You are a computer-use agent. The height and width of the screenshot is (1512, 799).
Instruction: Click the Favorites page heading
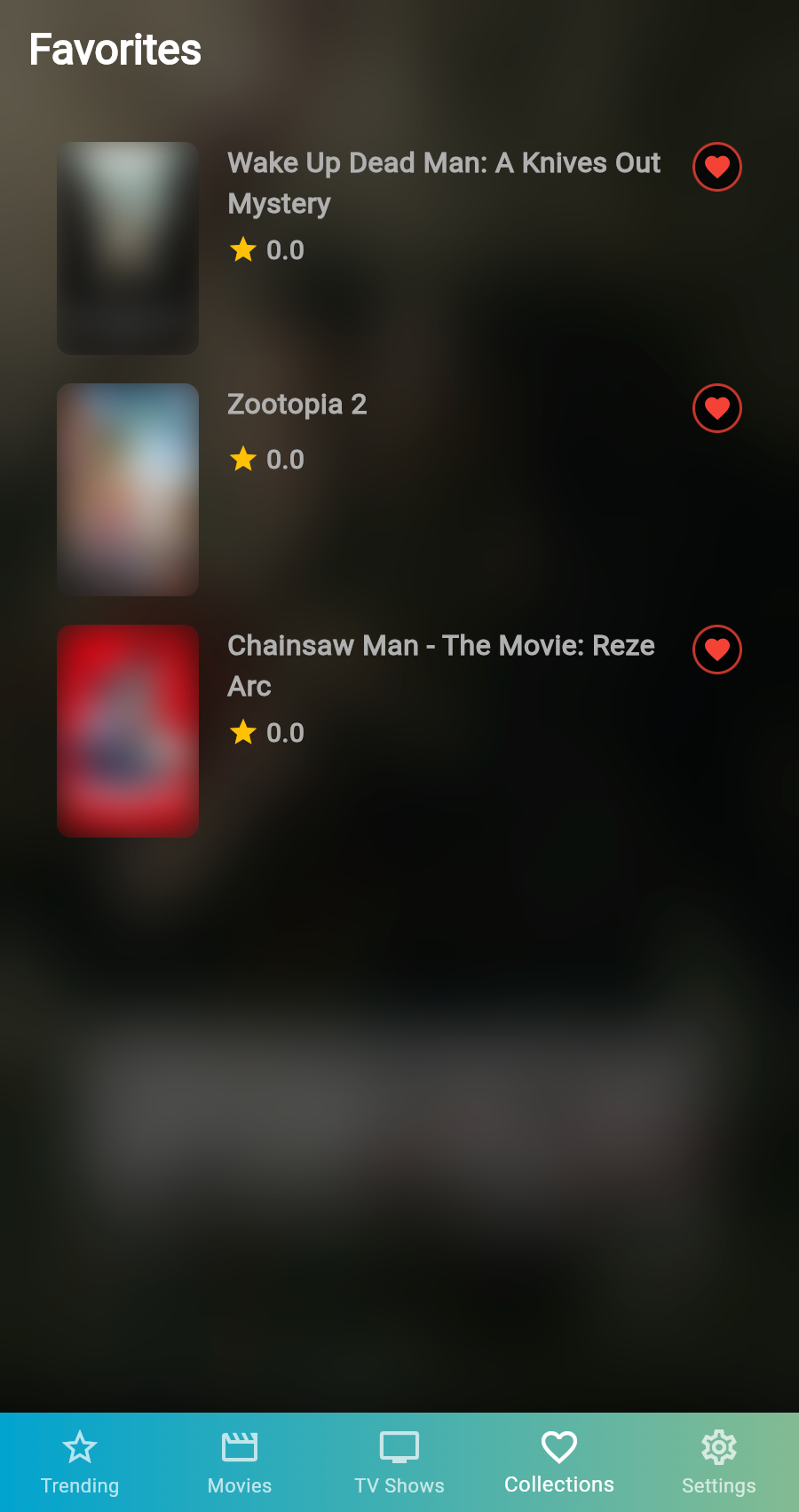tap(115, 50)
